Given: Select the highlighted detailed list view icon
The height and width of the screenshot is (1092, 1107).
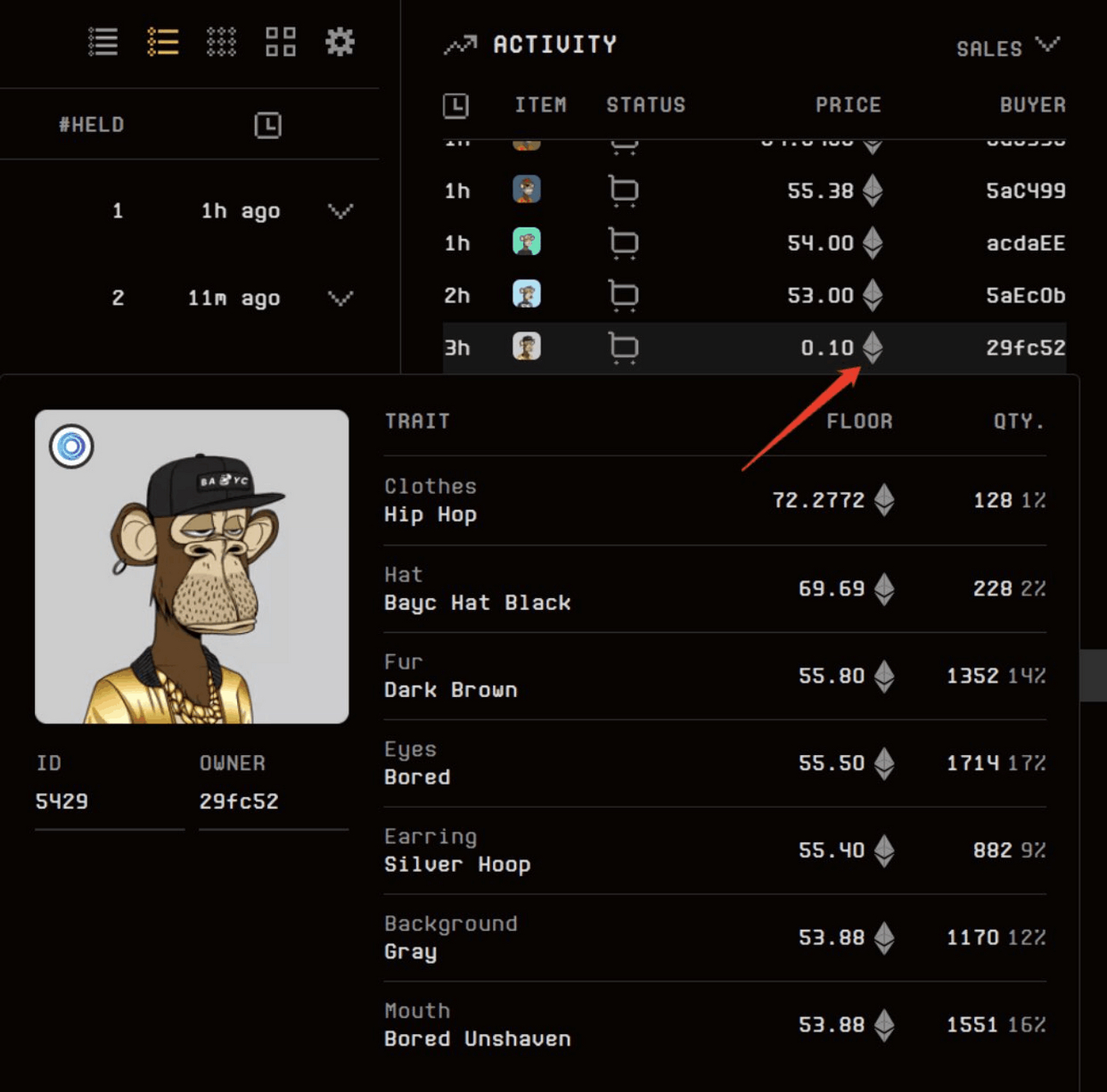Looking at the screenshot, I should 162,42.
